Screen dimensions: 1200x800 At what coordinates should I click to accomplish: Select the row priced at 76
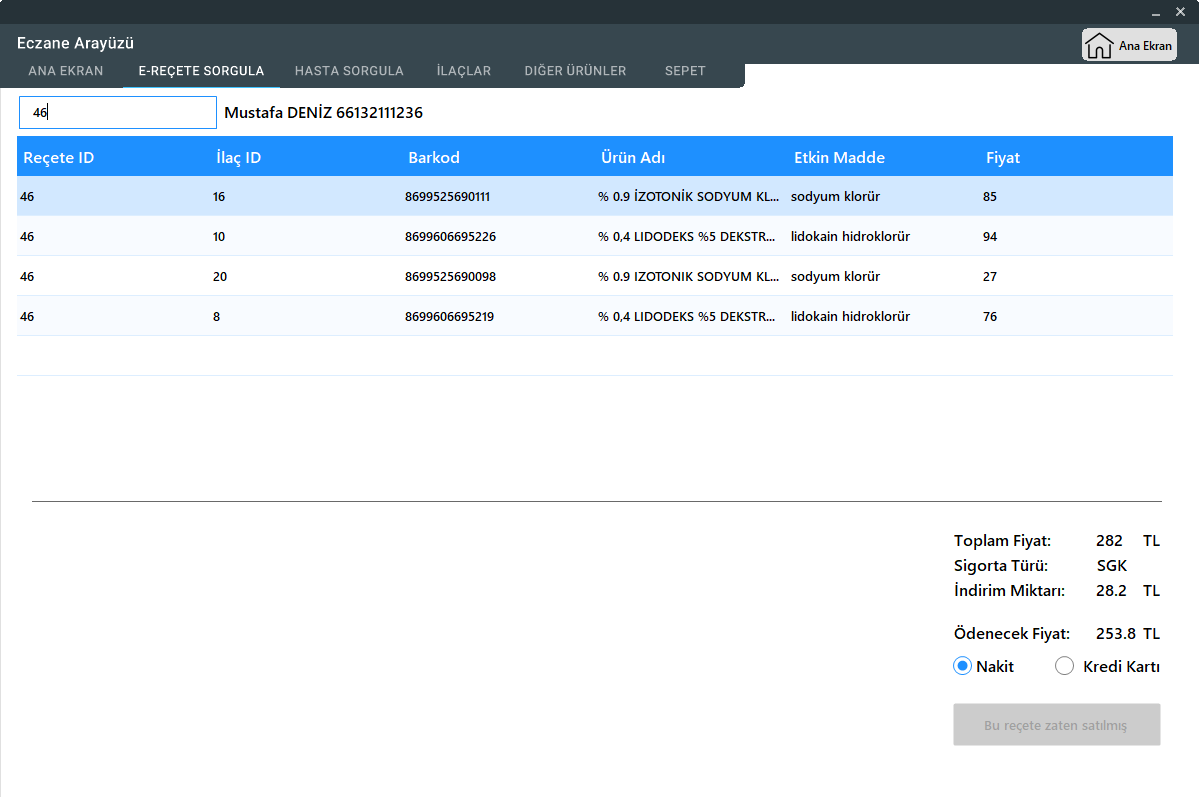coord(990,317)
